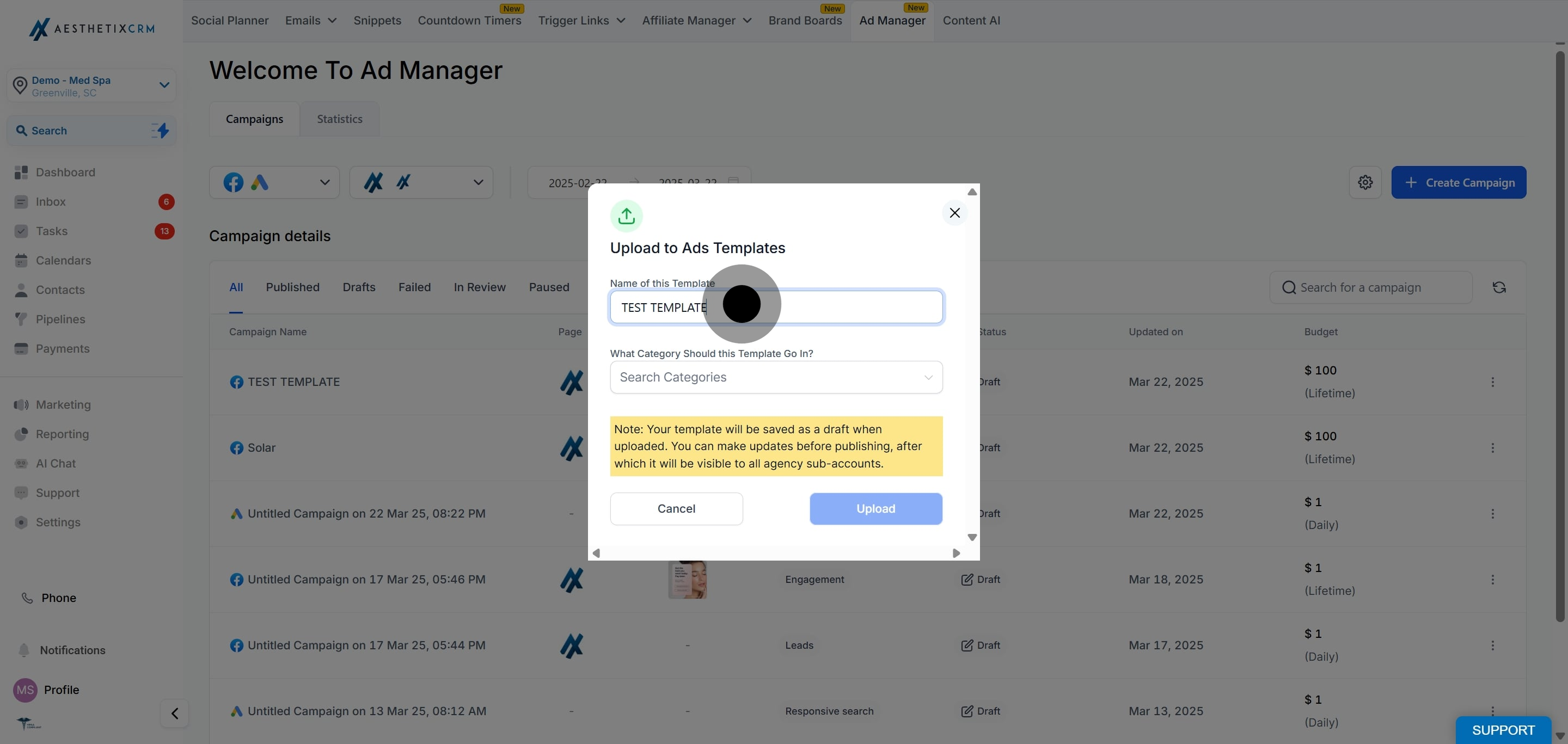1568x744 pixels.
Task: Click the Upload button
Action: coord(876,508)
